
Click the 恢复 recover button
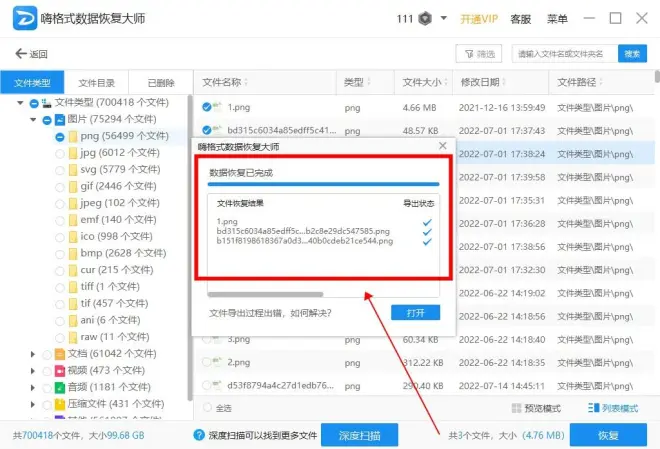coord(608,435)
